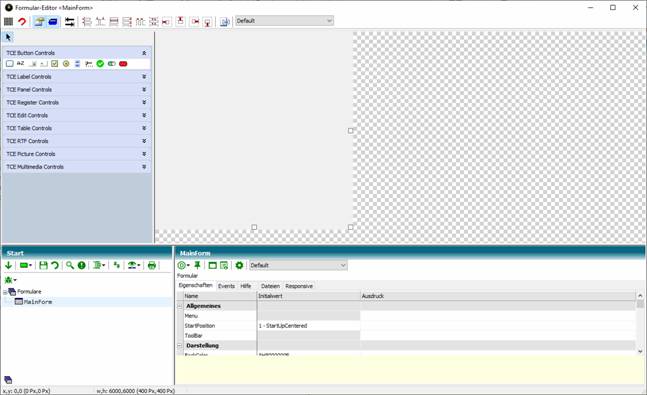
Task: Click the red undo arrow in top toolbar
Action: [x=22, y=21]
